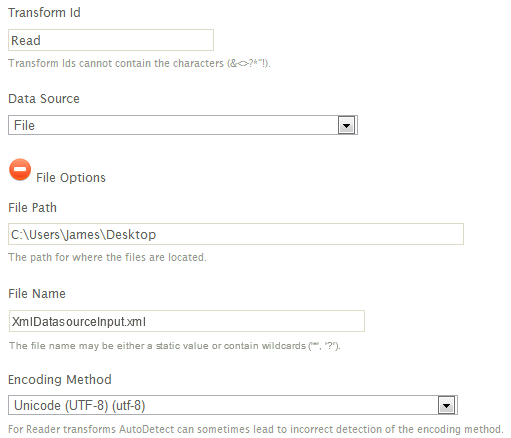Screen dimensions: 511x438
Task: Click the word Read in Transform Id
Action: tap(26, 41)
